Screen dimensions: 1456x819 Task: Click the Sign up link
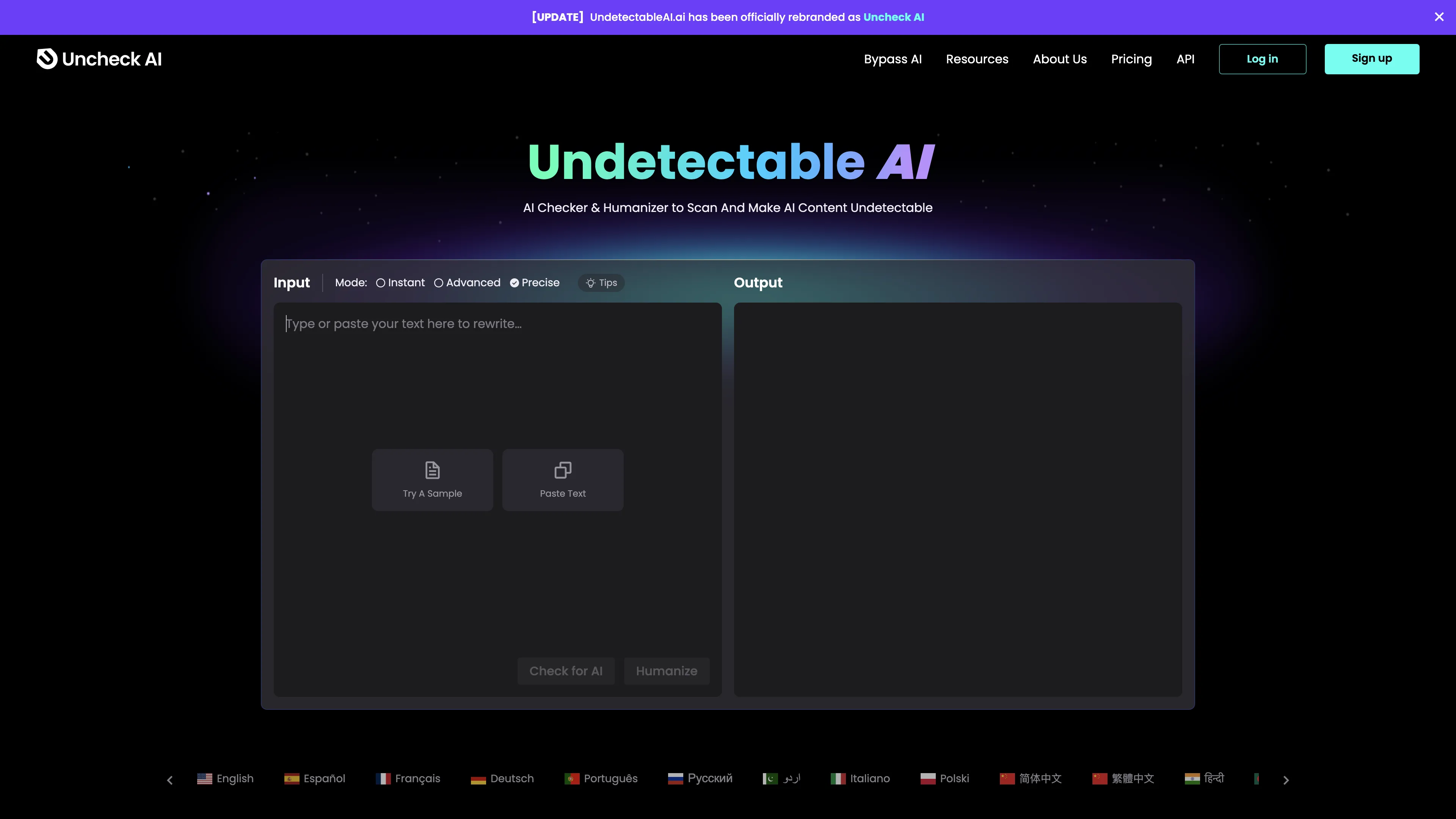click(x=1372, y=58)
